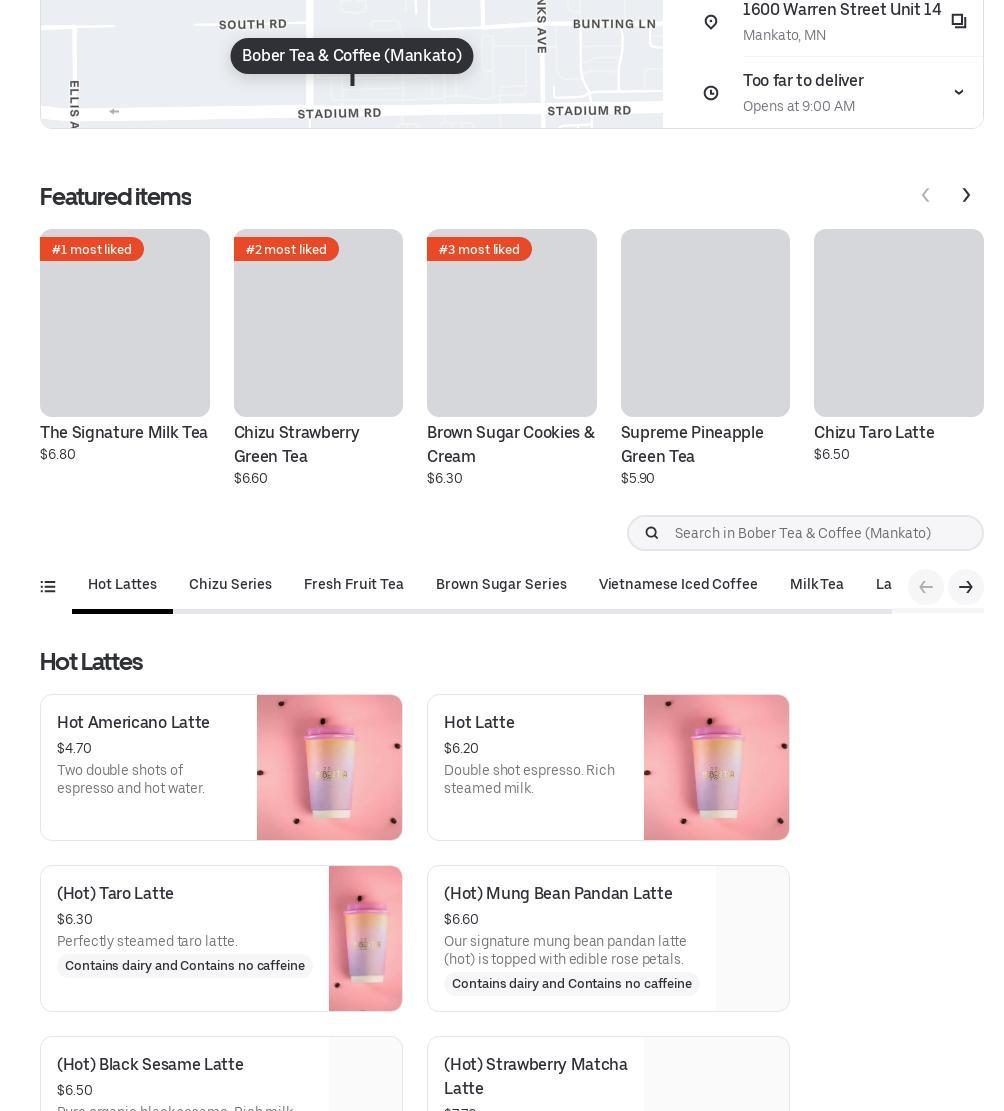Open the Vietnamese Iced Coffee tab
Screen dimensions: 1004x1111
click(x=678, y=585)
